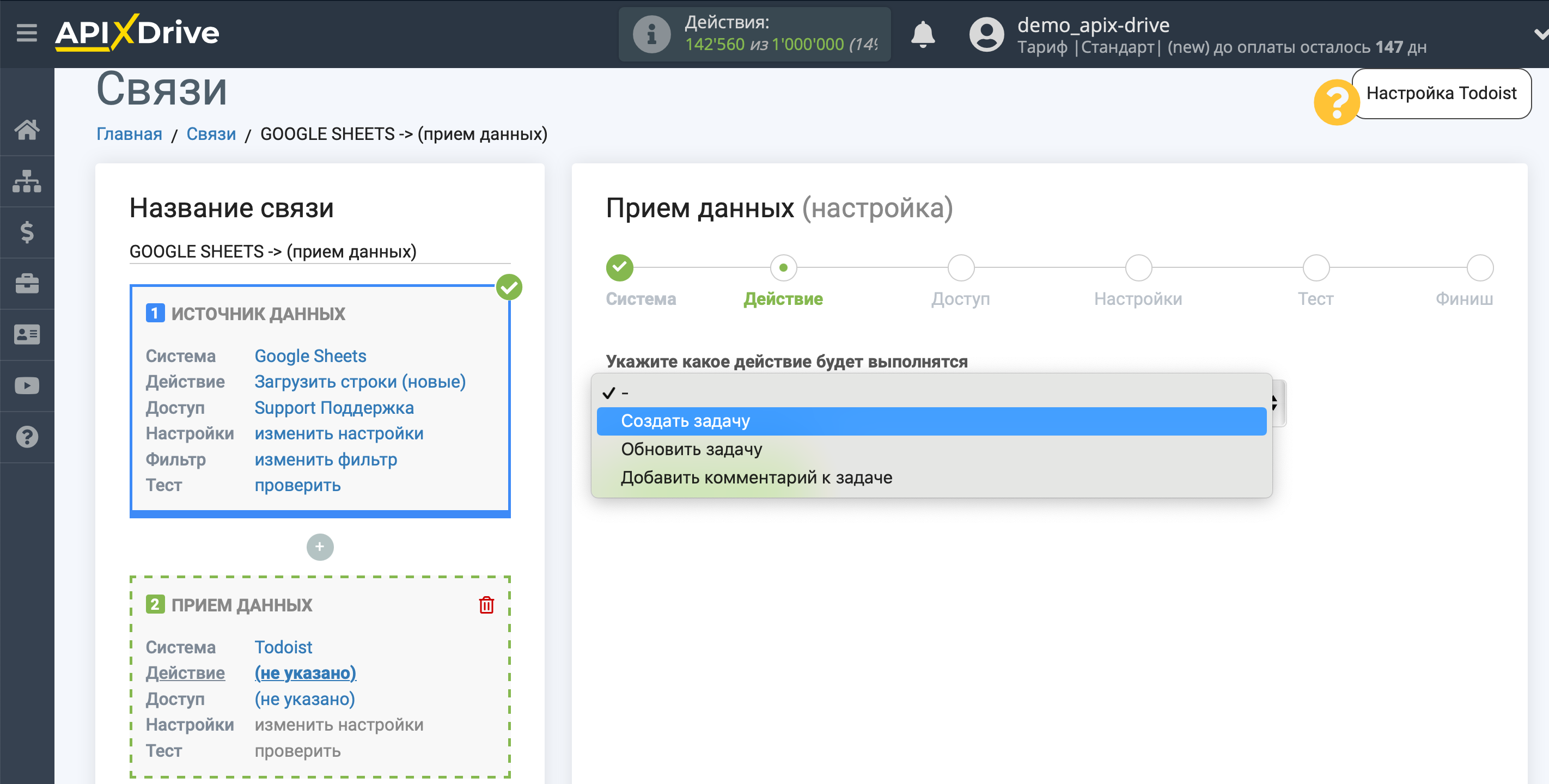Click the actions info icon
The height and width of the screenshot is (784, 1549).
[x=651, y=34]
